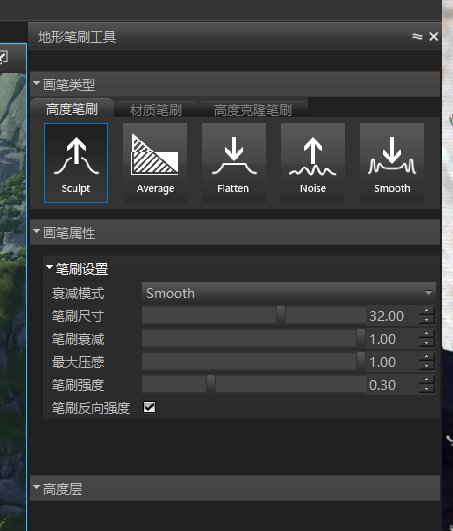Choose the Flatten brush tool

(234, 163)
